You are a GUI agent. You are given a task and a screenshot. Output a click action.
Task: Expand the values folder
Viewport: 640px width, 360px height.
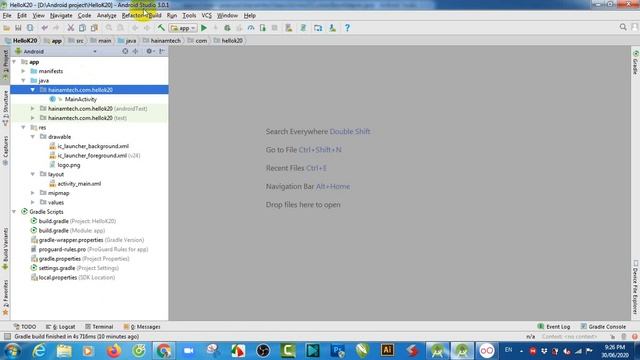pos(33,202)
